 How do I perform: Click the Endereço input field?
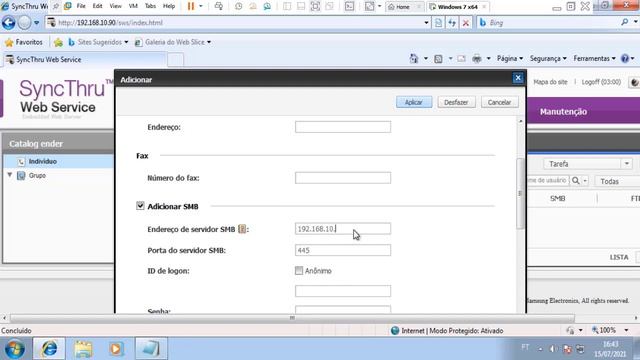coord(342,127)
